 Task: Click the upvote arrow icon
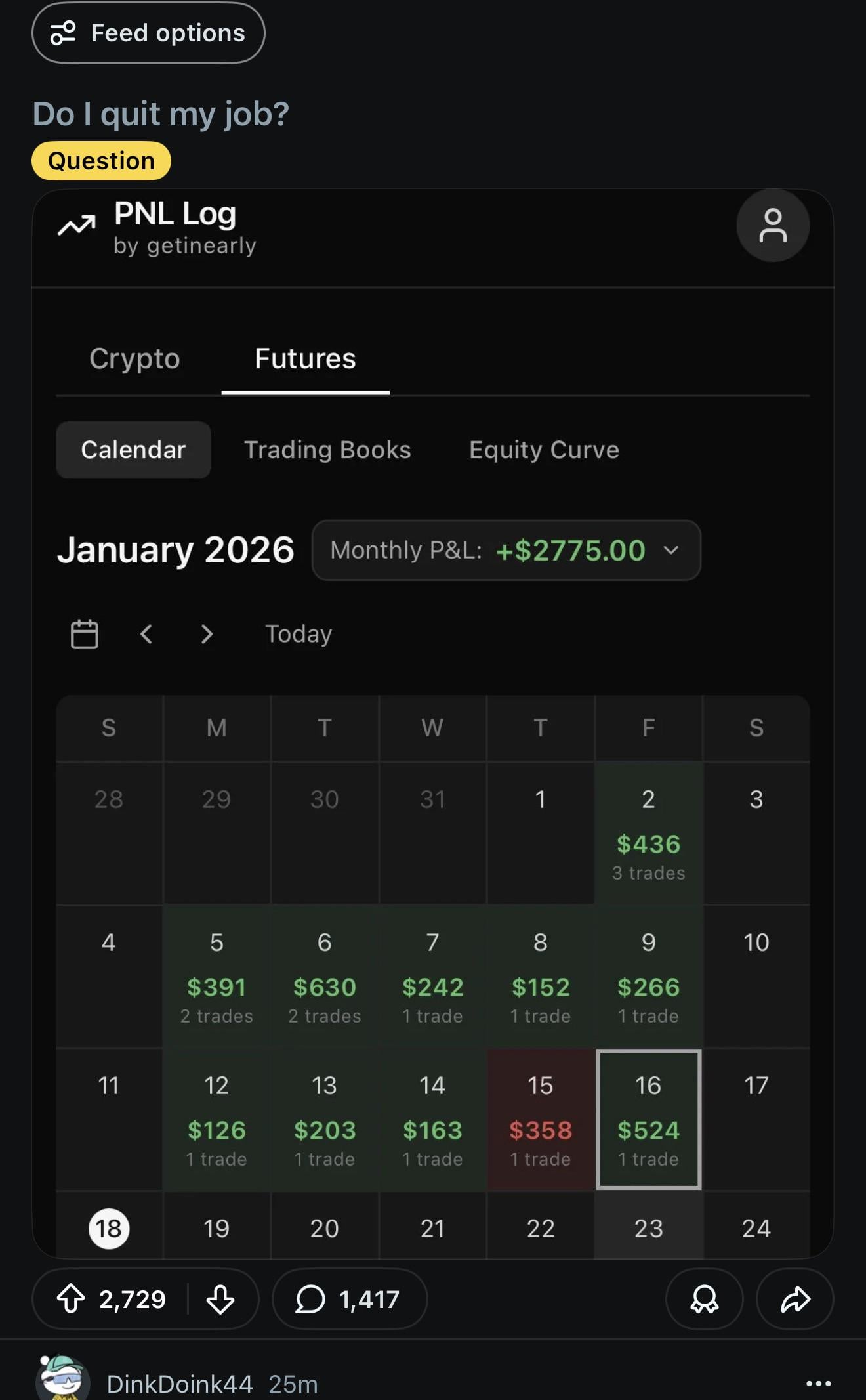pyautogui.click(x=71, y=1299)
